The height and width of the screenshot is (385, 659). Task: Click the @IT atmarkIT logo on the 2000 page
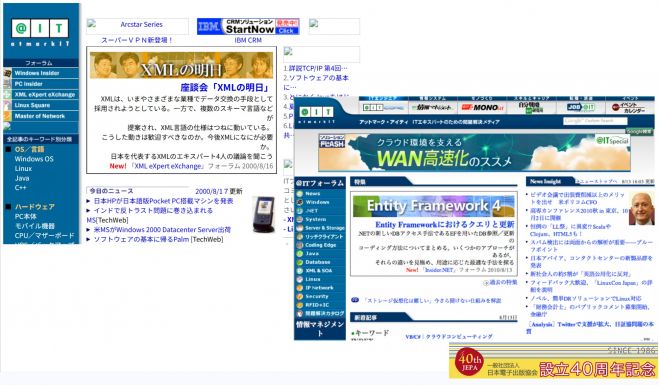[40, 32]
